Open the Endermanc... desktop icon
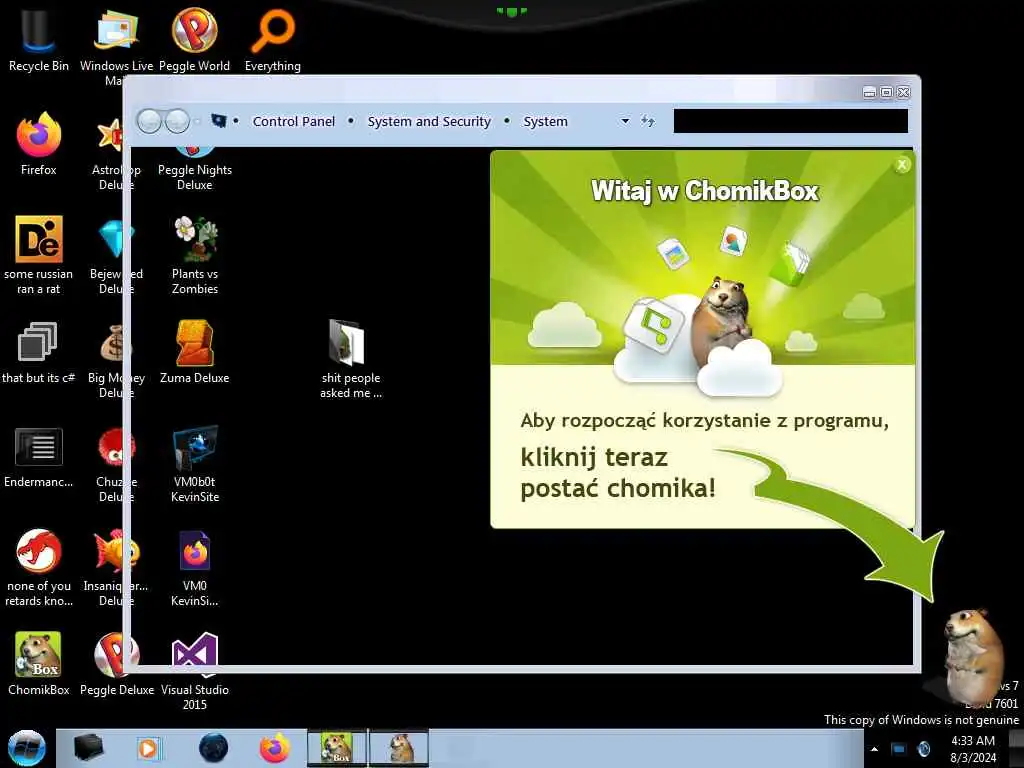 (39, 457)
